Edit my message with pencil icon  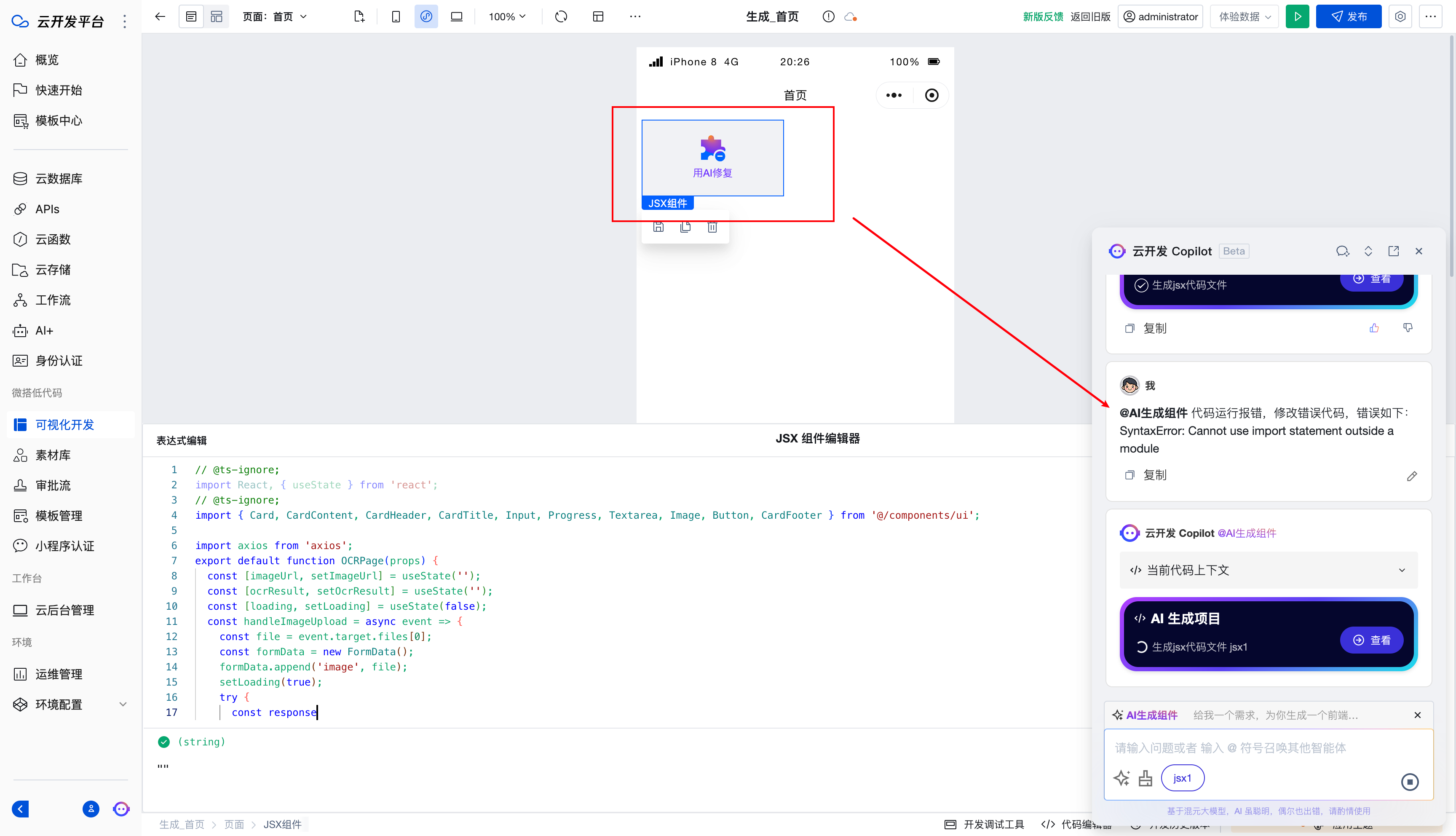click(1412, 476)
